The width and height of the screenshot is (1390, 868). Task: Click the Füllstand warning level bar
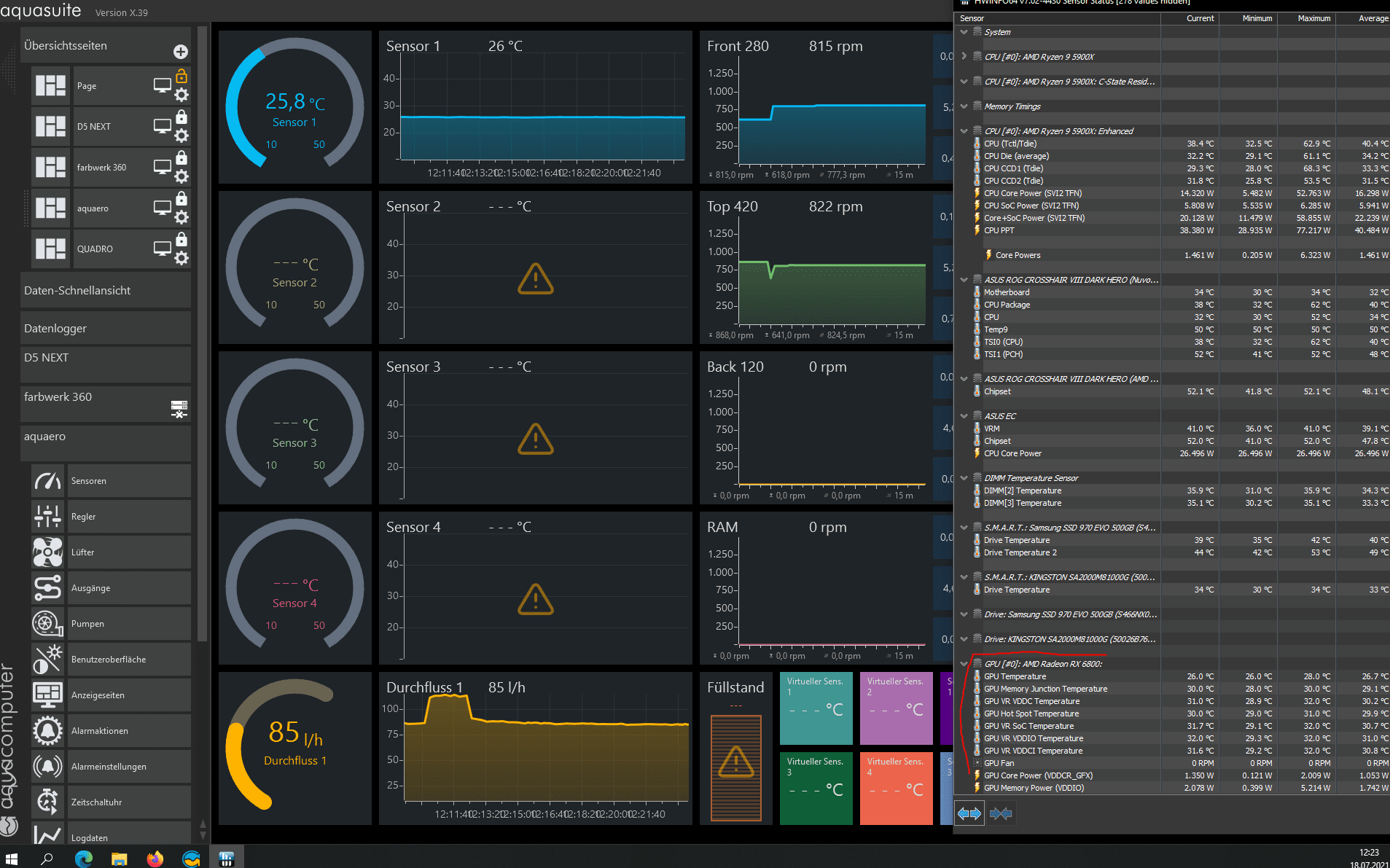(x=735, y=768)
